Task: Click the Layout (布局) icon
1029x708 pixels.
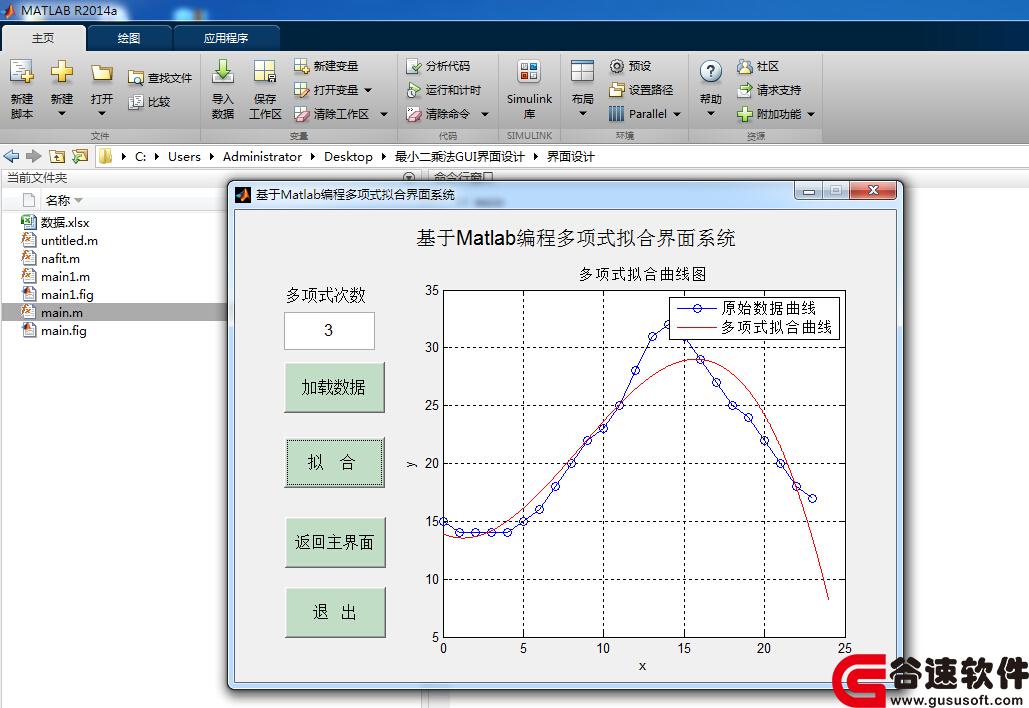Action: 582,71
